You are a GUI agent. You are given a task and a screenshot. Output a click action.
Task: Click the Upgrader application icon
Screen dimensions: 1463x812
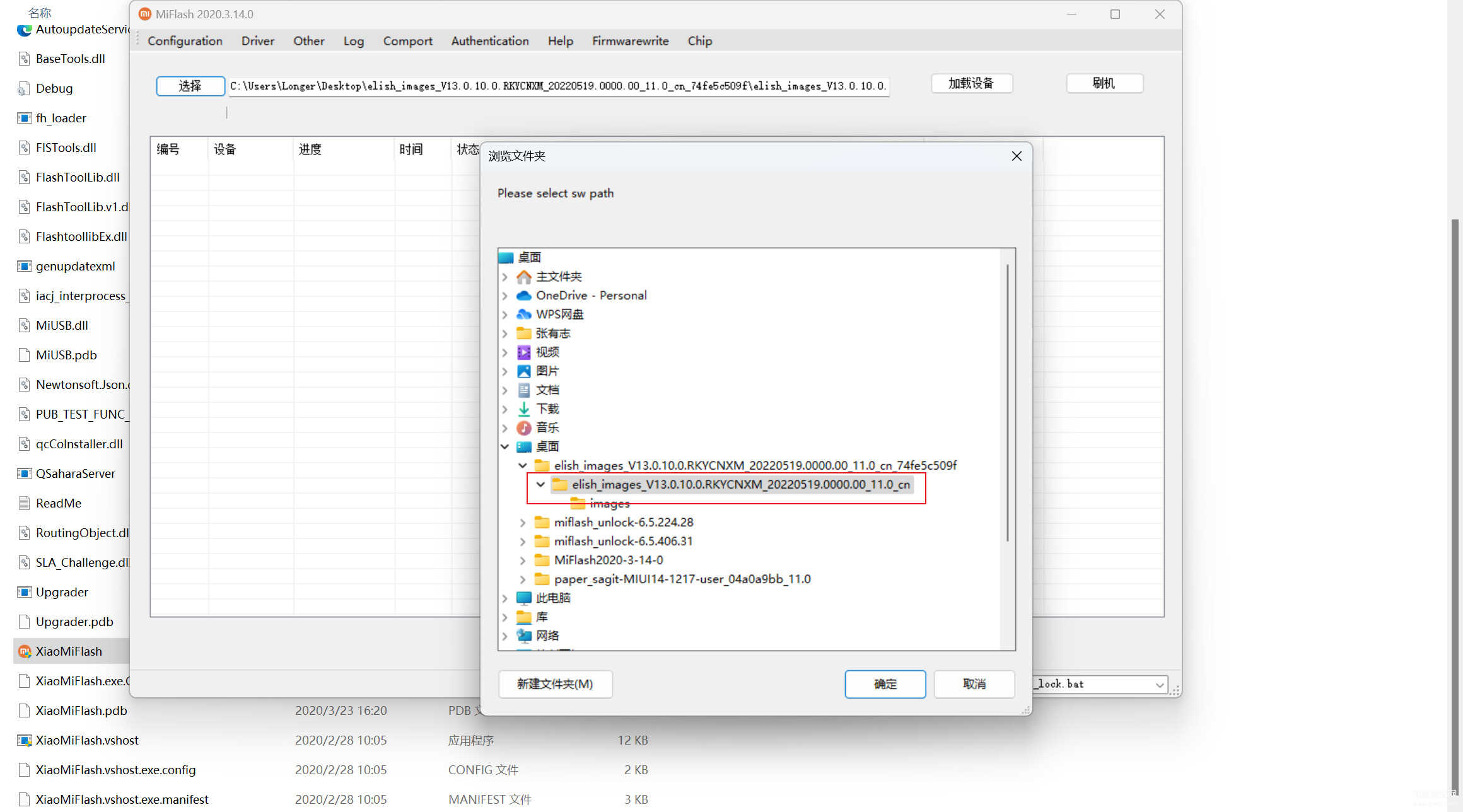pos(25,592)
